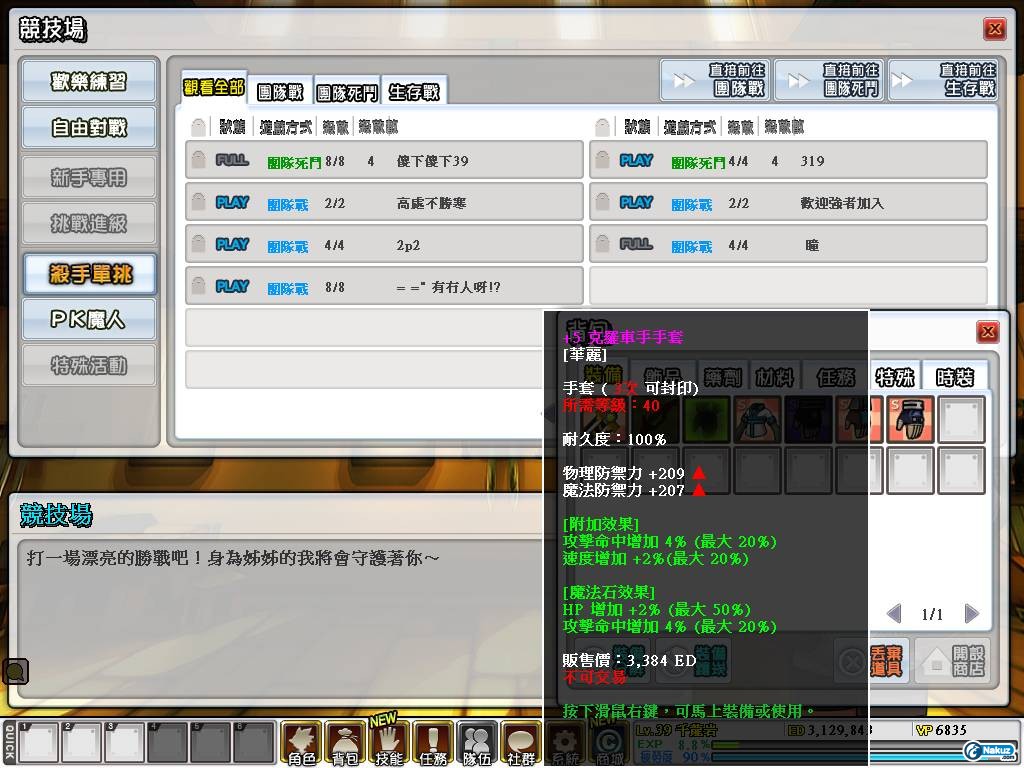Select 殺手單挑 in the arena sidebar
Image resolution: width=1024 pixels, height=768 pixels.
(x=89, y=274)
